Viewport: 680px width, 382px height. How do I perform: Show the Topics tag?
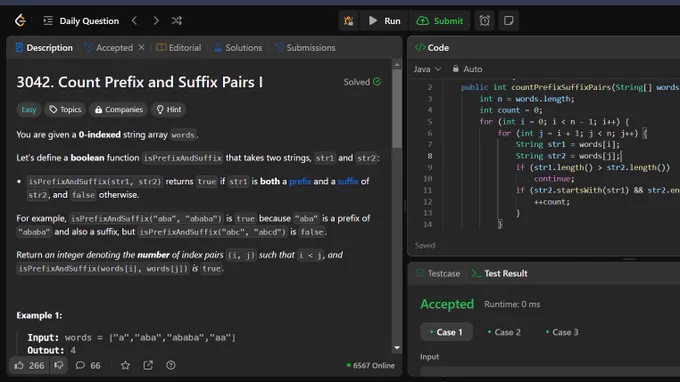[x=65, y=109]
